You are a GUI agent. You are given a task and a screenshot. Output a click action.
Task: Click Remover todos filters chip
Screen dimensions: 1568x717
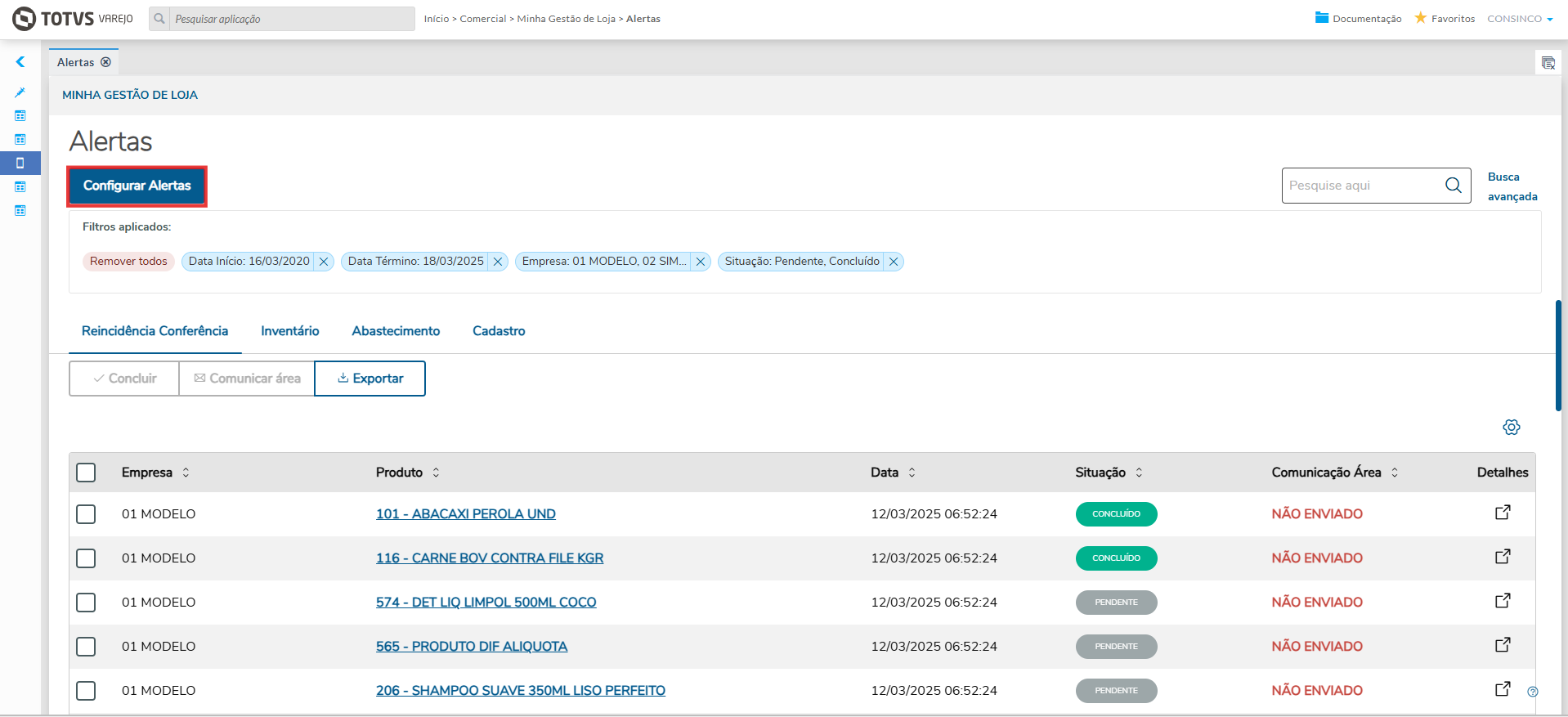pyautogui.click(x=128, y=262)
